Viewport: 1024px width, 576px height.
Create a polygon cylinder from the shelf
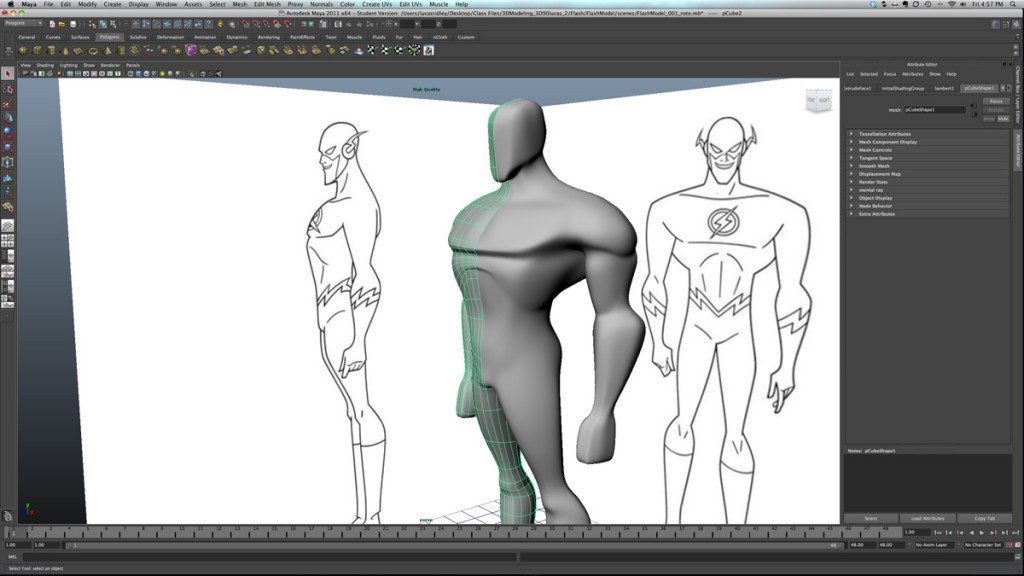51,50
